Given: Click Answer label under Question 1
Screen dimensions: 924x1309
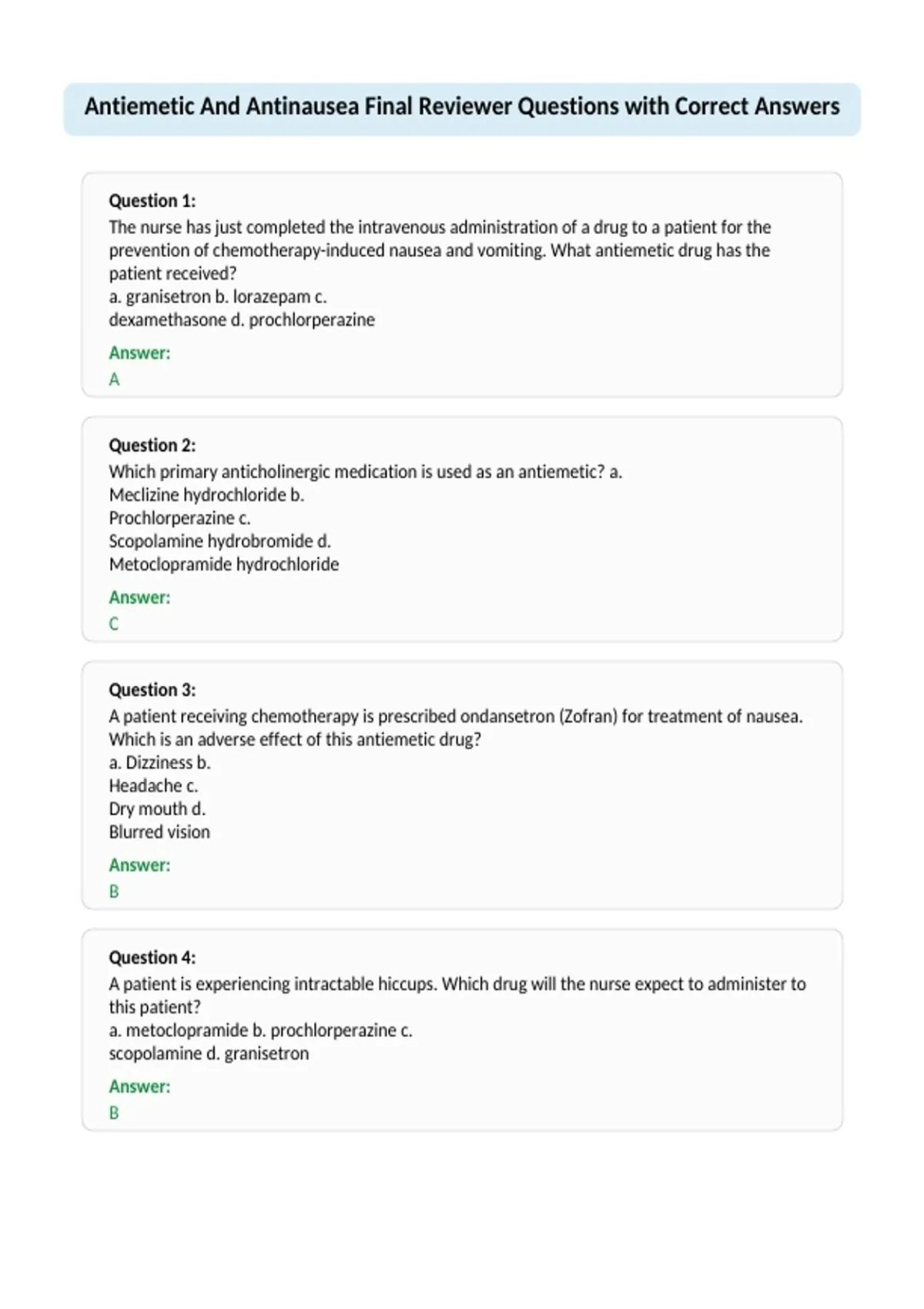Looking at the screenshot, I should 139,353.
